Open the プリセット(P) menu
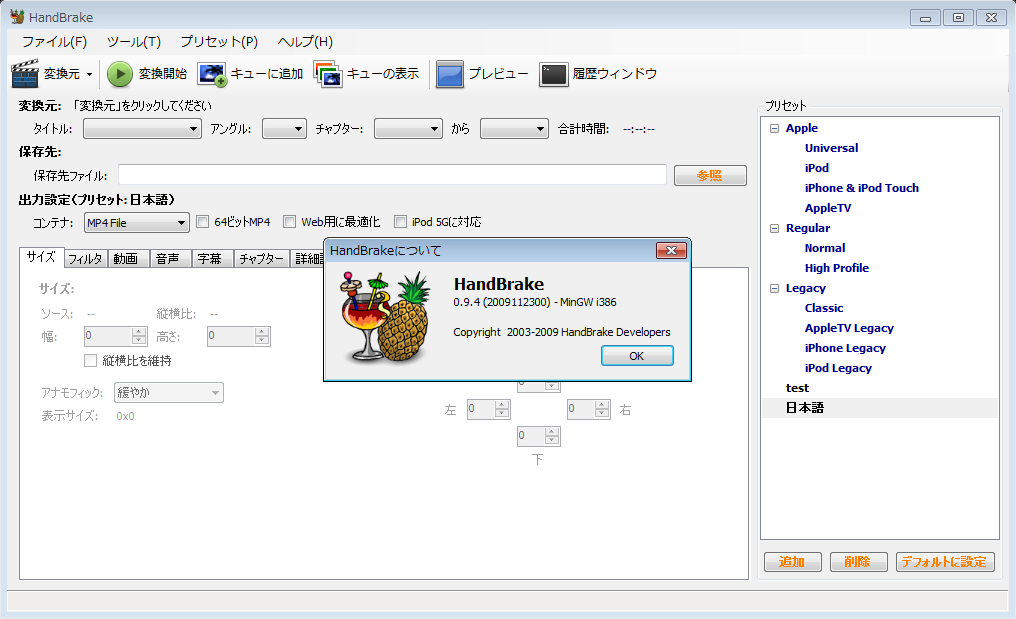 pos(219,41)
